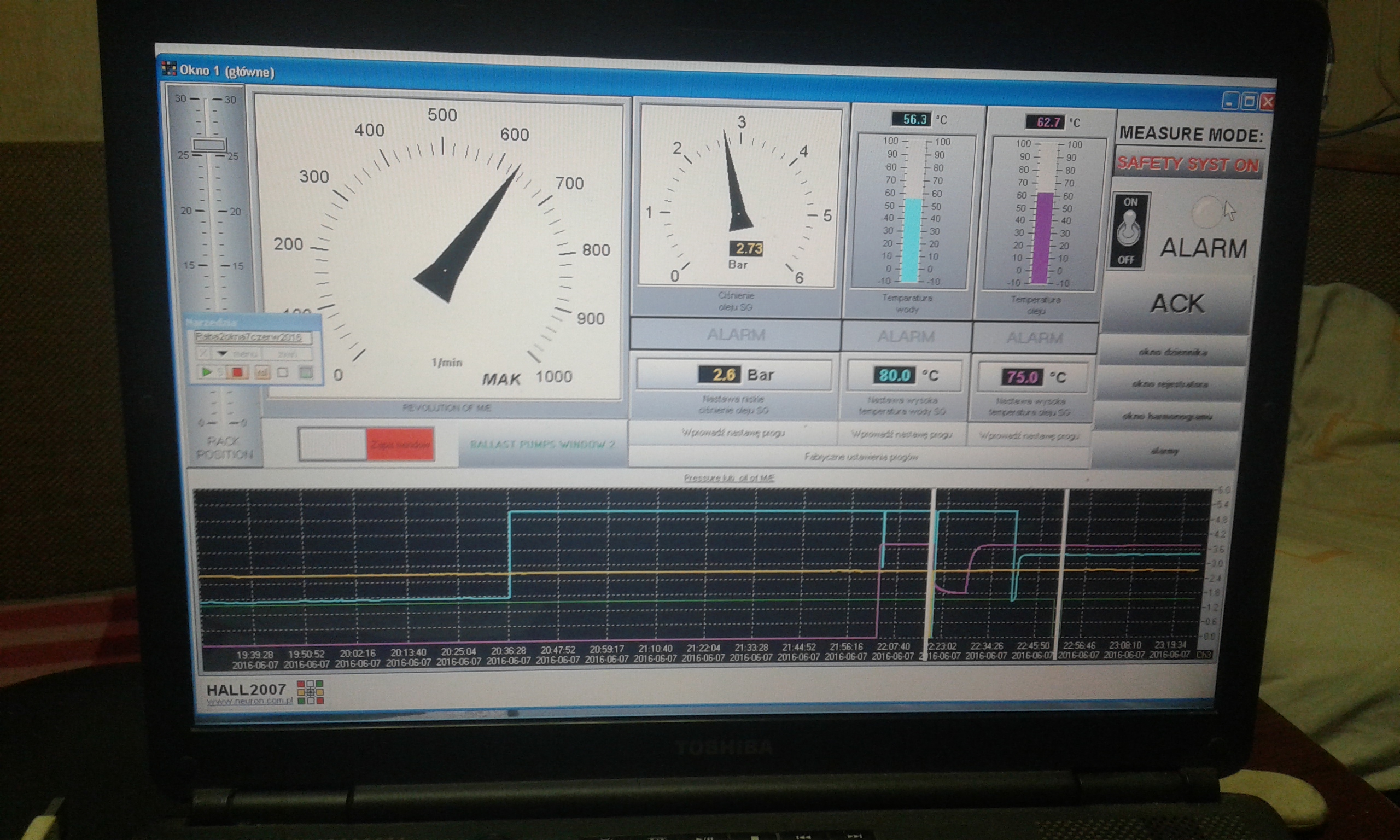The height and width of the screenshot is (840, 1400).
Task: Open 'okno dziennika' log window
Action: tap(1173, 352)
